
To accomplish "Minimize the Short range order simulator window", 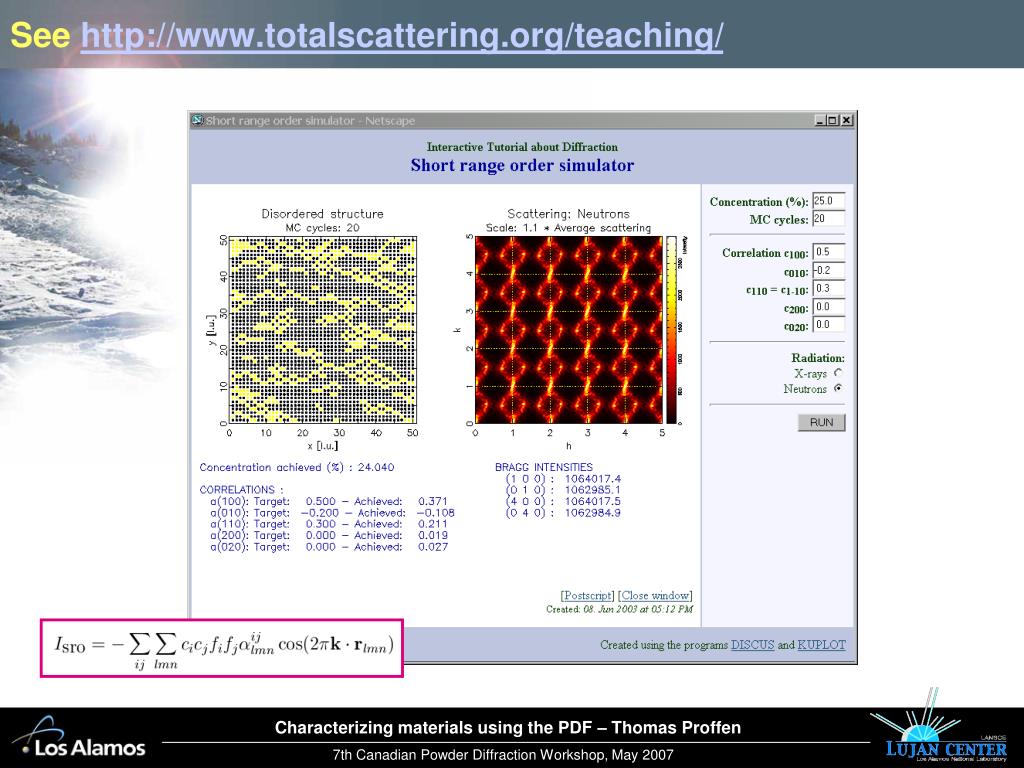I will point(820,120).
